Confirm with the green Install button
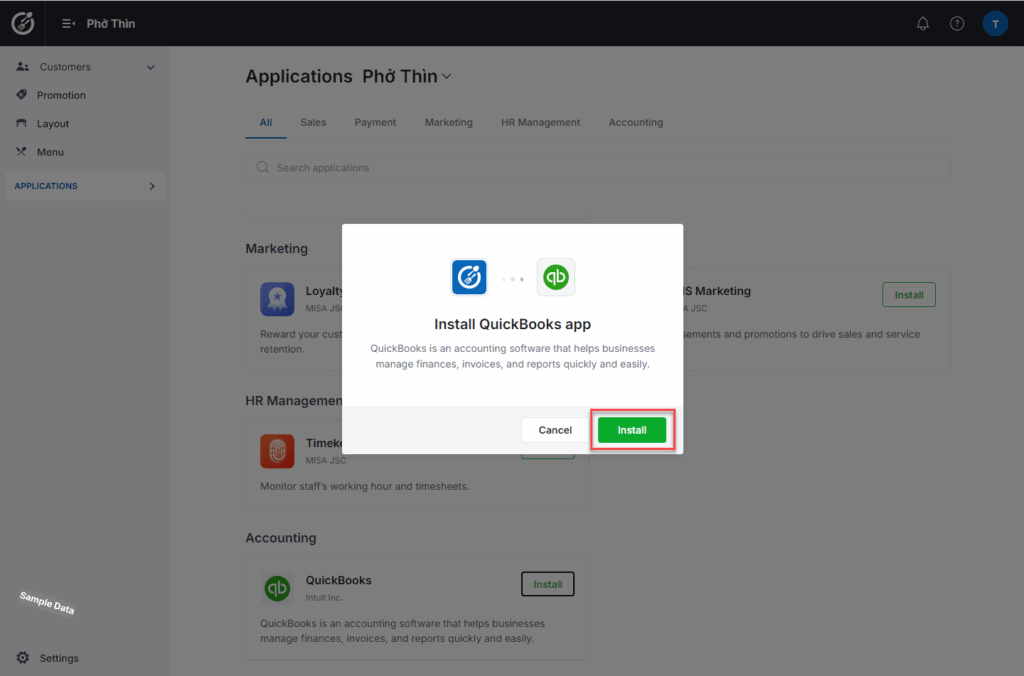The image size is (1024, 676). 632,430
